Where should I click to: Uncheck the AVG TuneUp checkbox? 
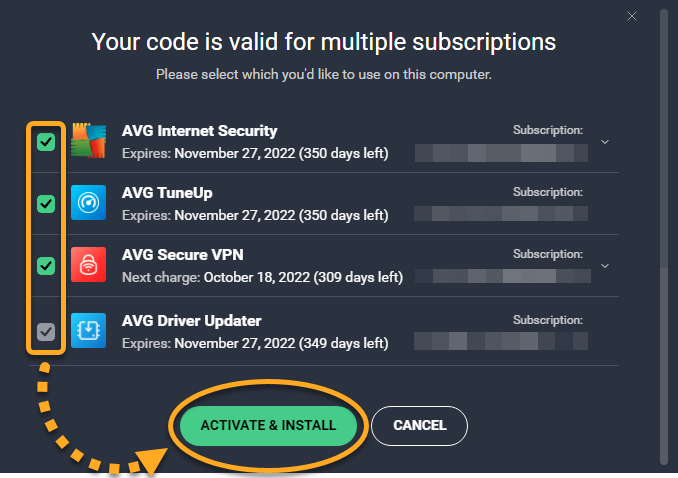coord(46,204)
